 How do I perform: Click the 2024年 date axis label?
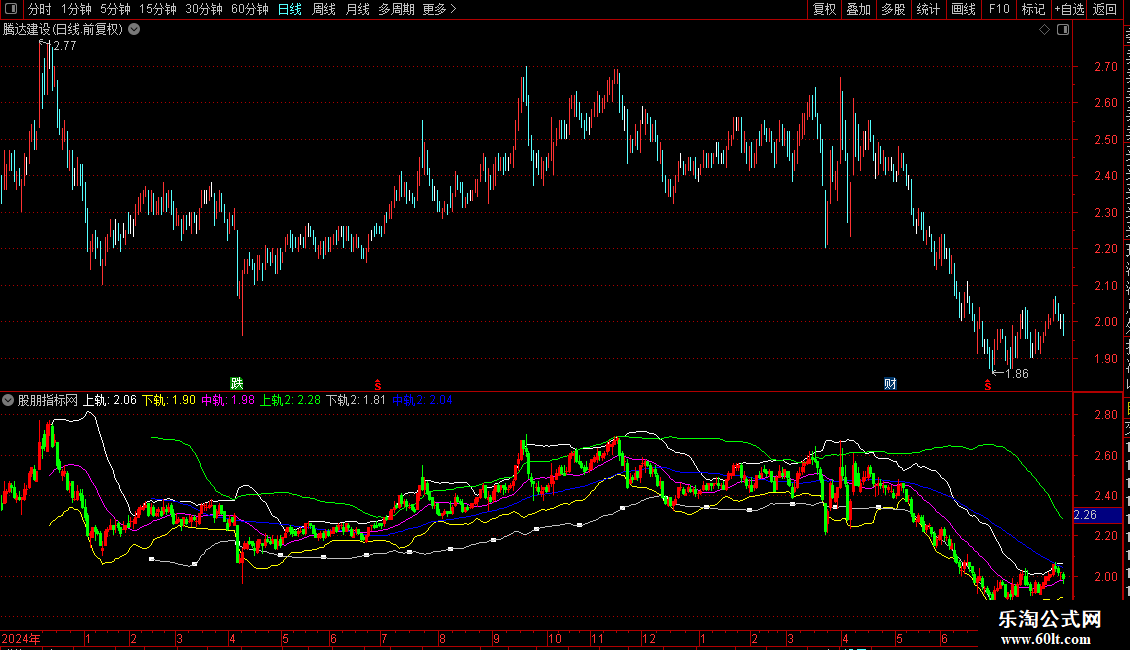coord(21,639)
